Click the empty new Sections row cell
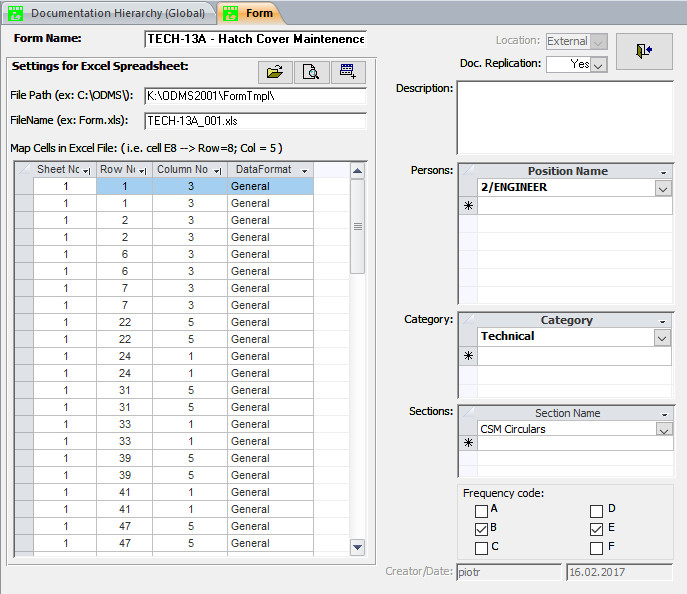Viewport: 687px width, 594px height. point(575,443)
